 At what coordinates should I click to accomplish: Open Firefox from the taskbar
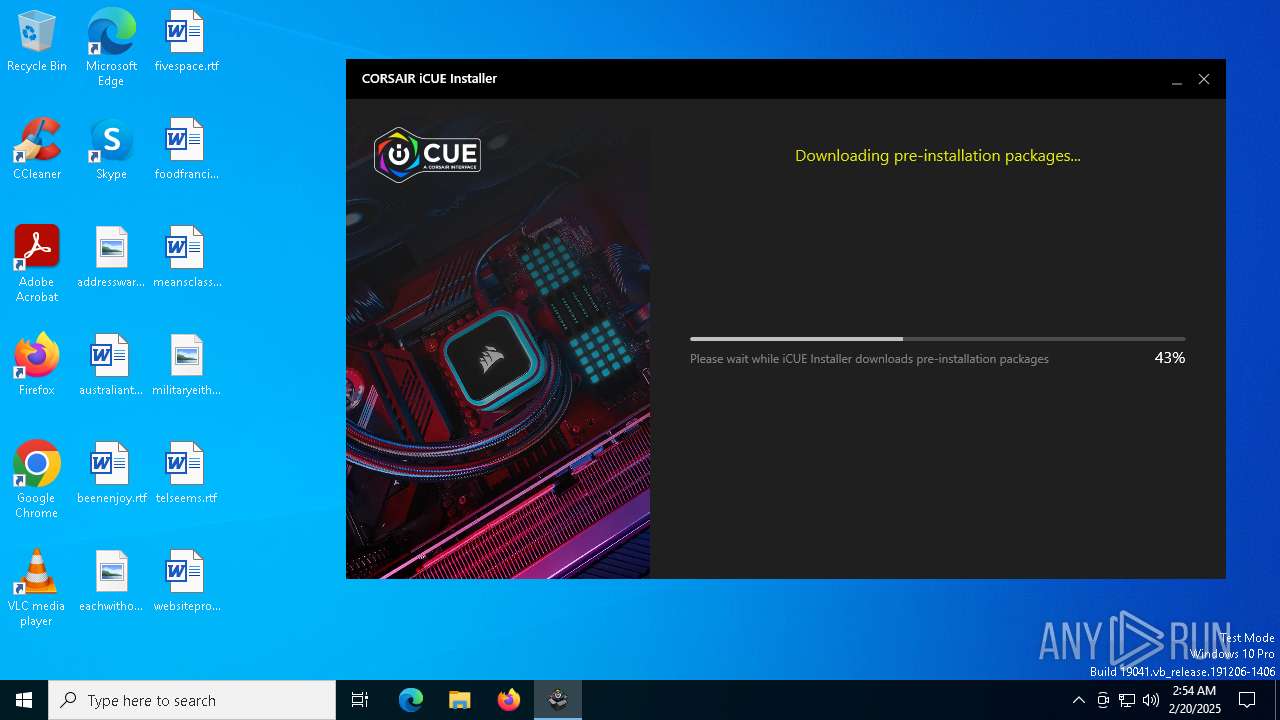(509, 700)
